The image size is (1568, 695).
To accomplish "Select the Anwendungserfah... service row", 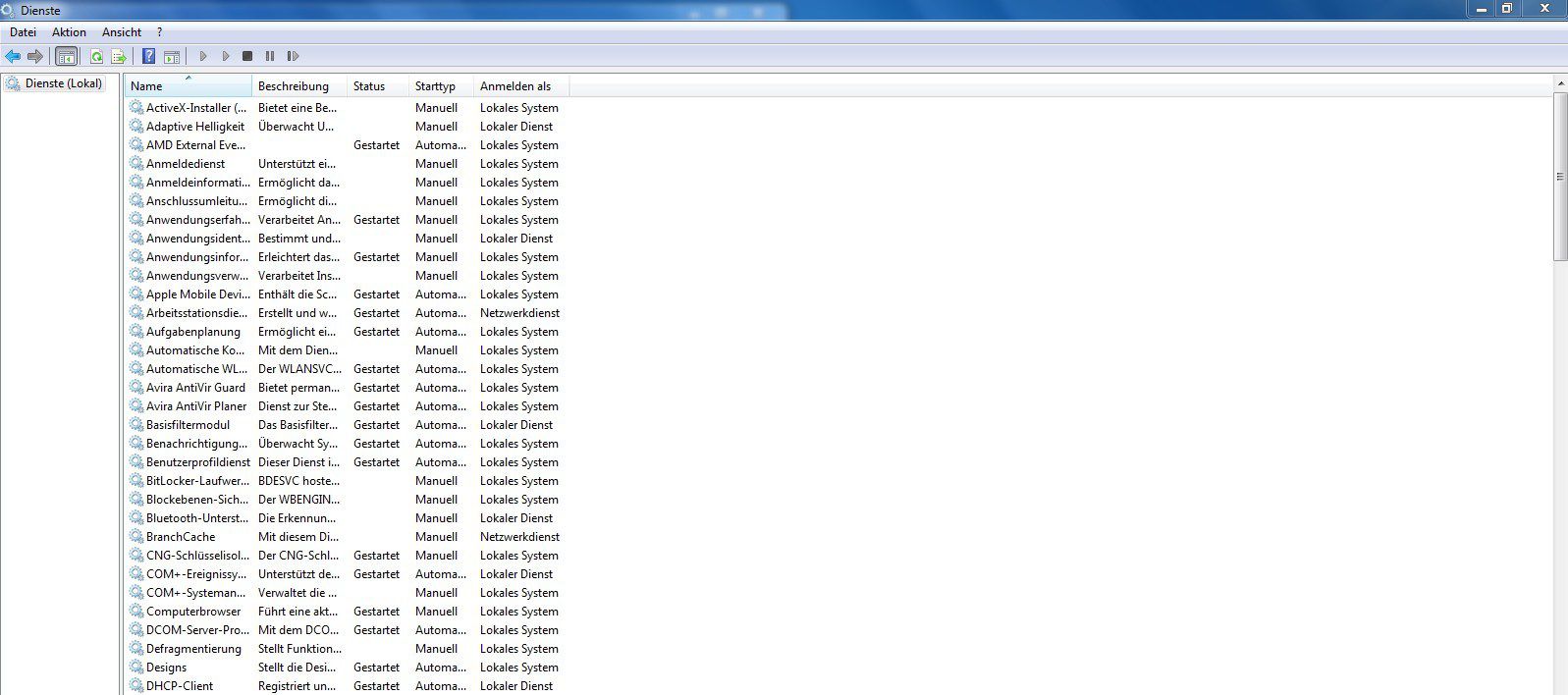I will pyautogui.click(x=349, y=220).
